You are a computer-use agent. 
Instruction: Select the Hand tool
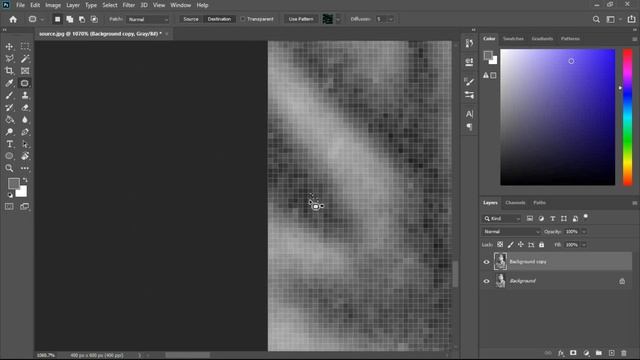[25, 156]
